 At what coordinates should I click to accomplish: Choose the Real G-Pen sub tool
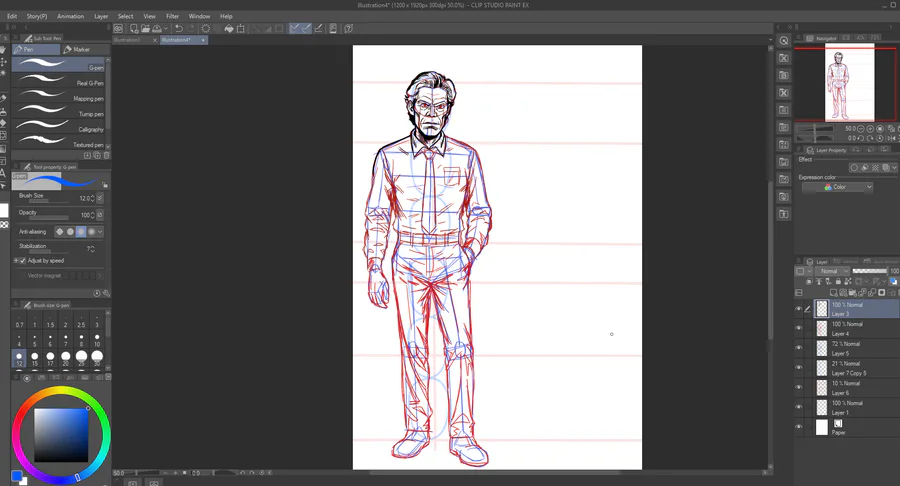[59, 79]
